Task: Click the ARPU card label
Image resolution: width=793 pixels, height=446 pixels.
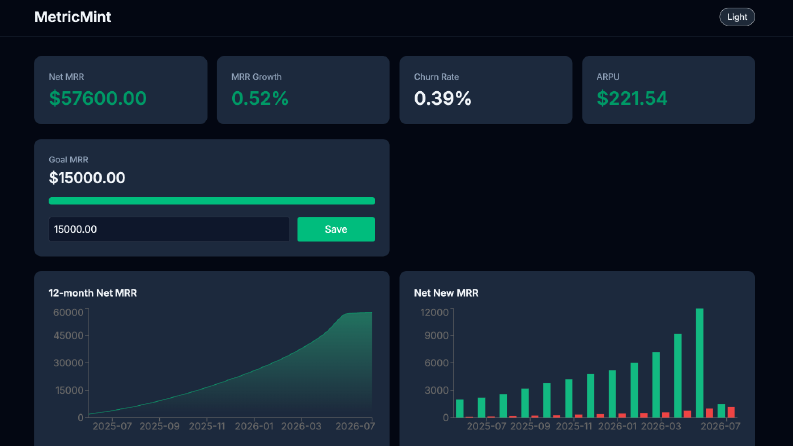Action: pyautogui.click(x=608, y=77)
